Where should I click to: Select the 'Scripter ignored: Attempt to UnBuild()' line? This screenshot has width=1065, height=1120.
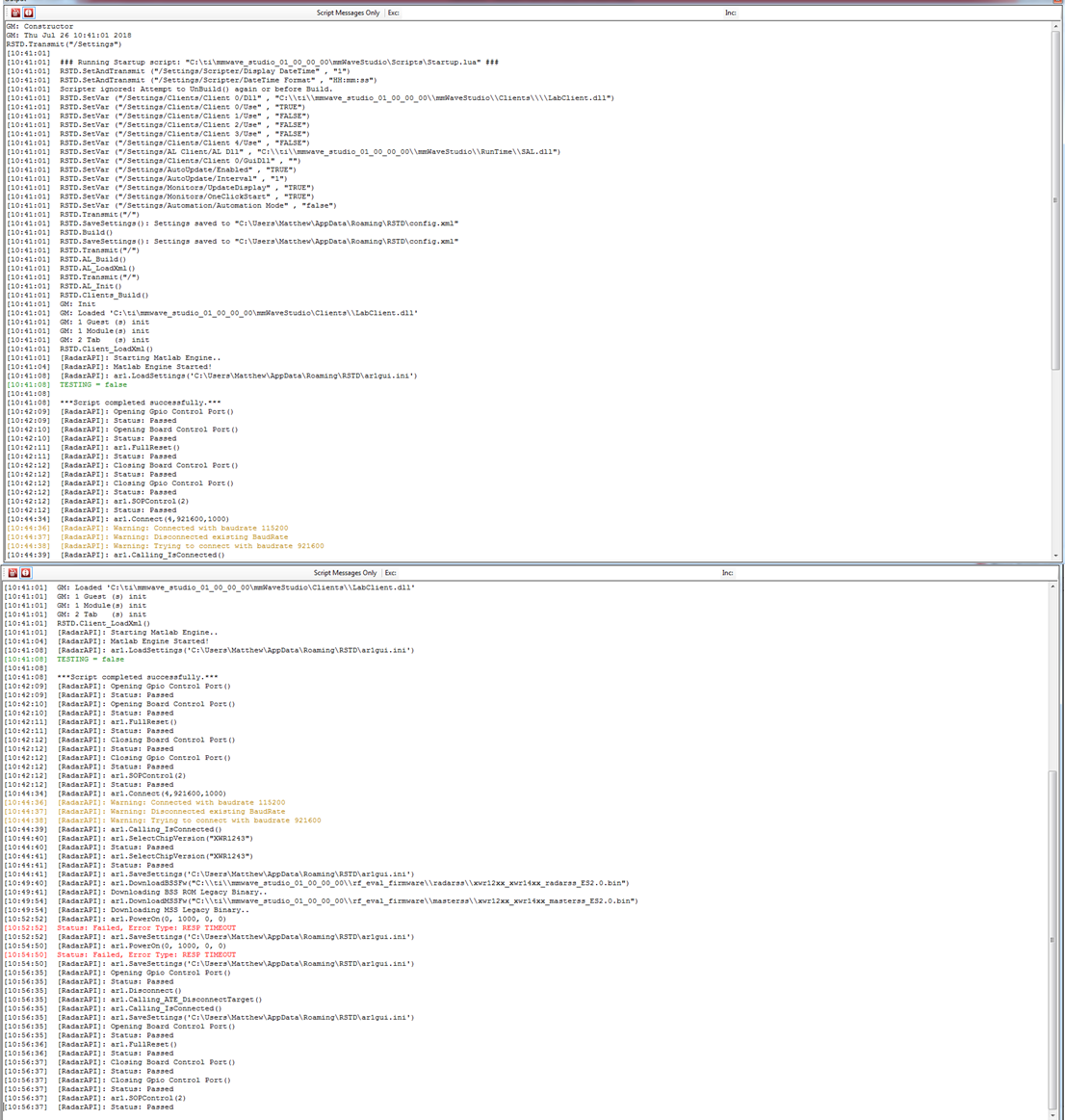point(169,90)
